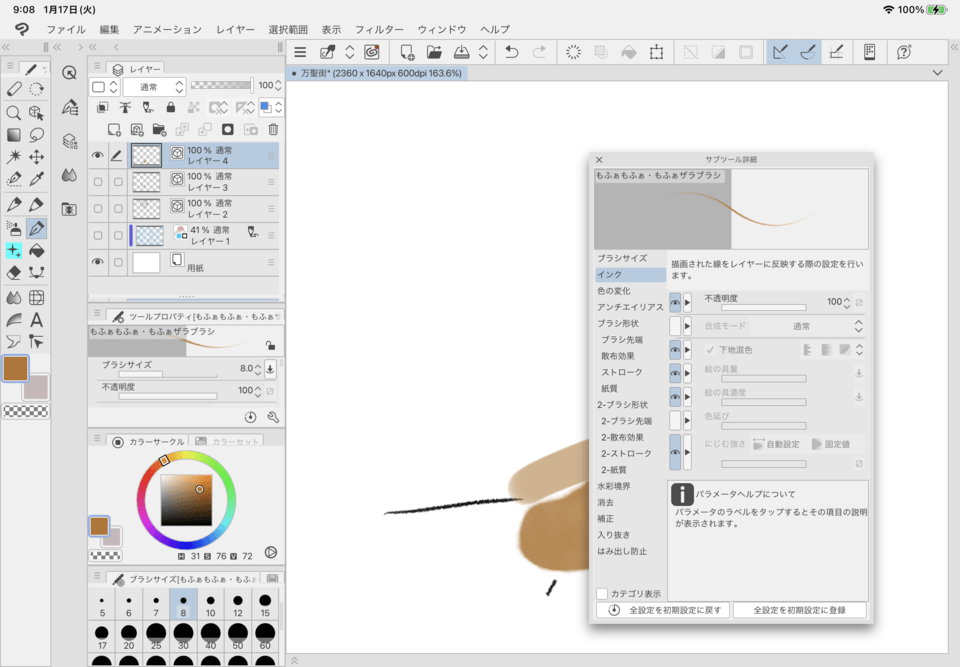
Task: Select the Lasso selection tool
Action: point(37,135)
